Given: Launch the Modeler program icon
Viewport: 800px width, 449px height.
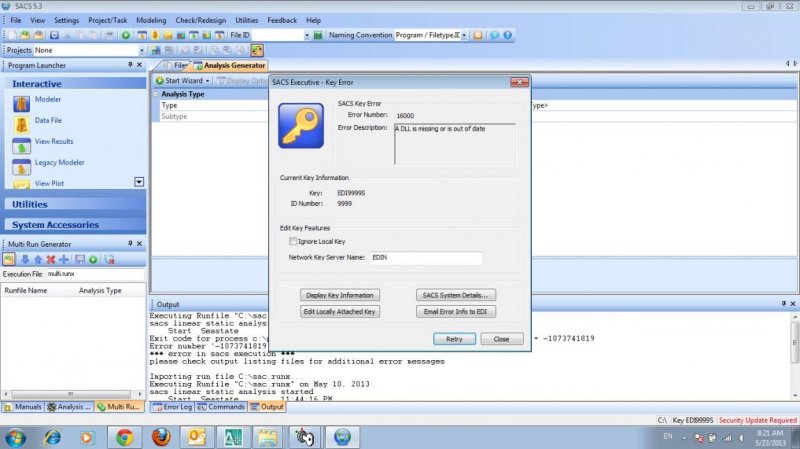Looking at the screenshot, I should coord(21,104).
